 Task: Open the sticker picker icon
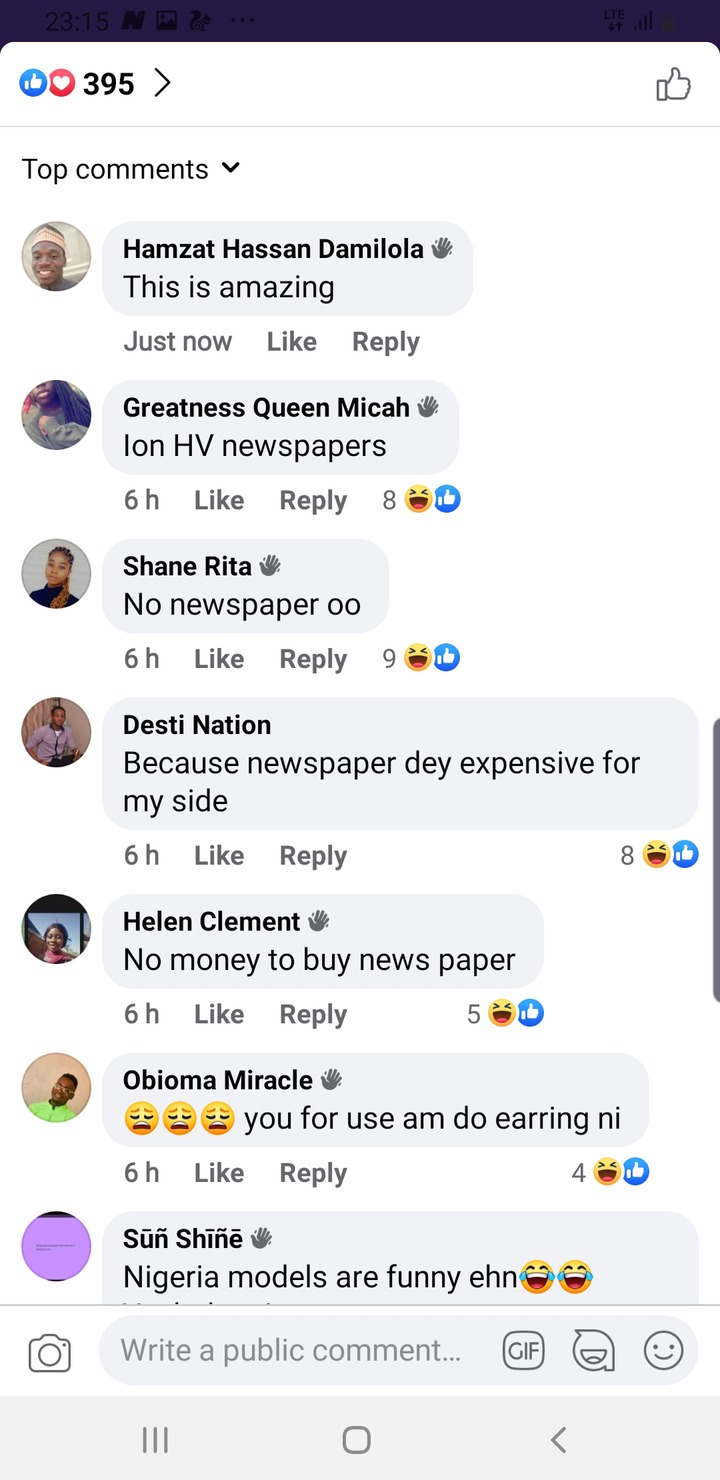pos(593,1352)
